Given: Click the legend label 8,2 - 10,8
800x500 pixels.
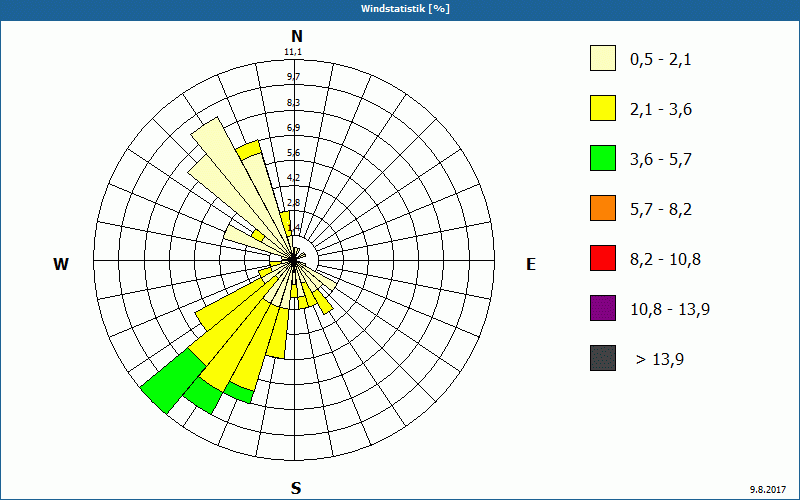Looking at the screenshot, I should (665, 260).
